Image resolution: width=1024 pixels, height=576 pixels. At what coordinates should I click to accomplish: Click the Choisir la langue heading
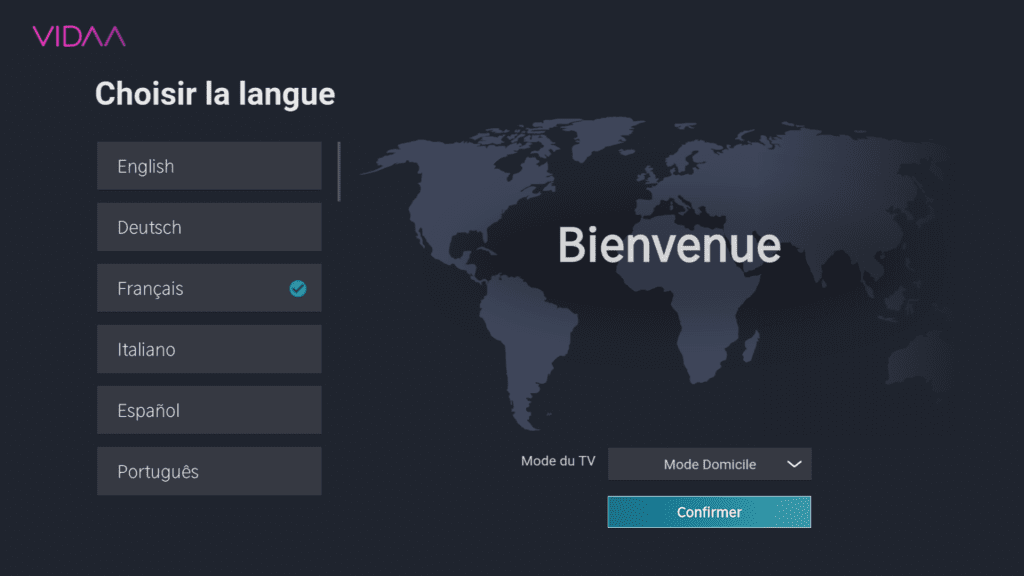click(214, 94)
